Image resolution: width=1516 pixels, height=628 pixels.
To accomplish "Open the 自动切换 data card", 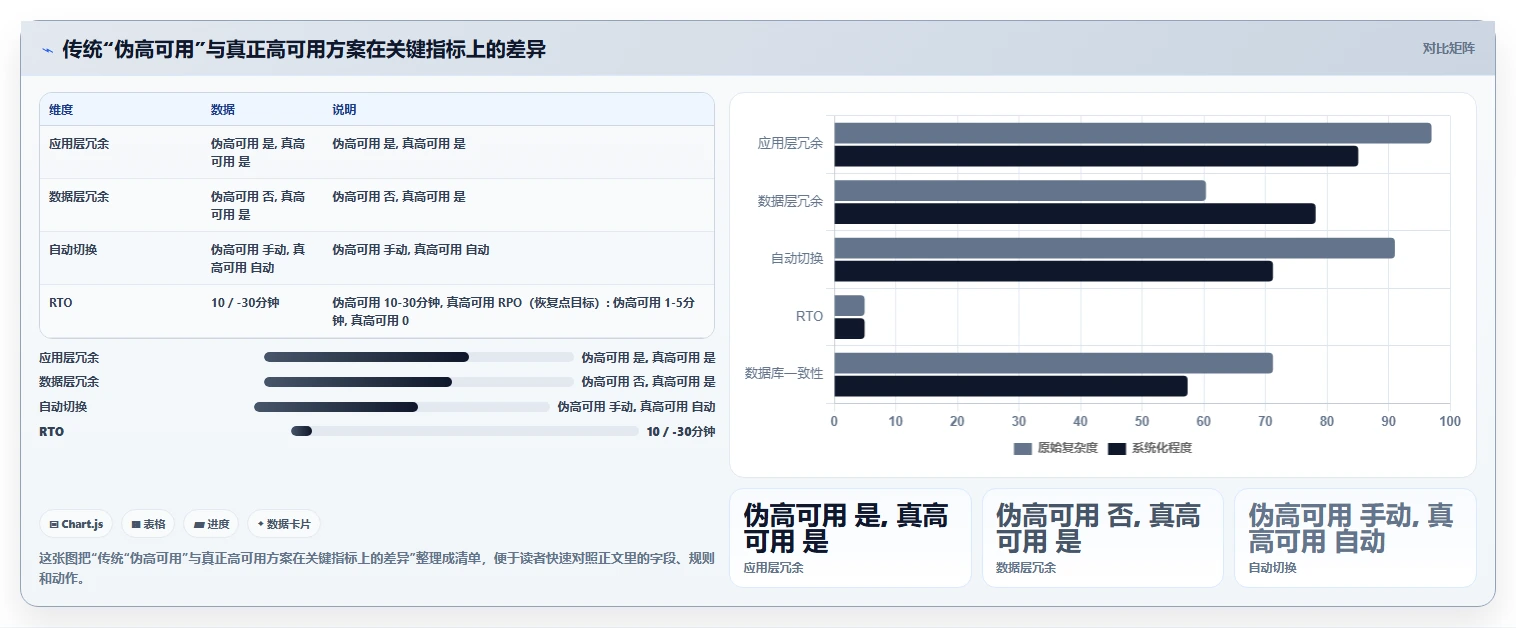I will (x=1355, y=538).
